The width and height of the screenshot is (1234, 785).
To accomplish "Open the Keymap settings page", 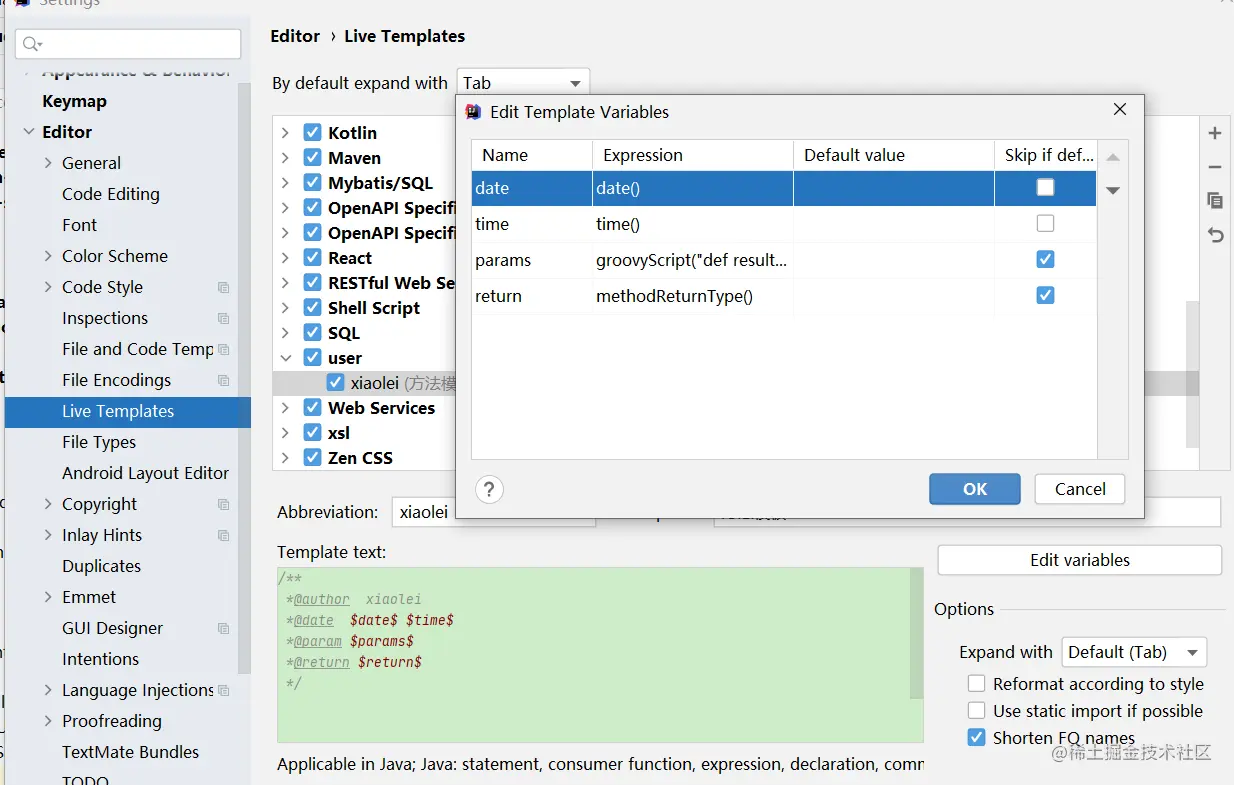I will point(74,101).
